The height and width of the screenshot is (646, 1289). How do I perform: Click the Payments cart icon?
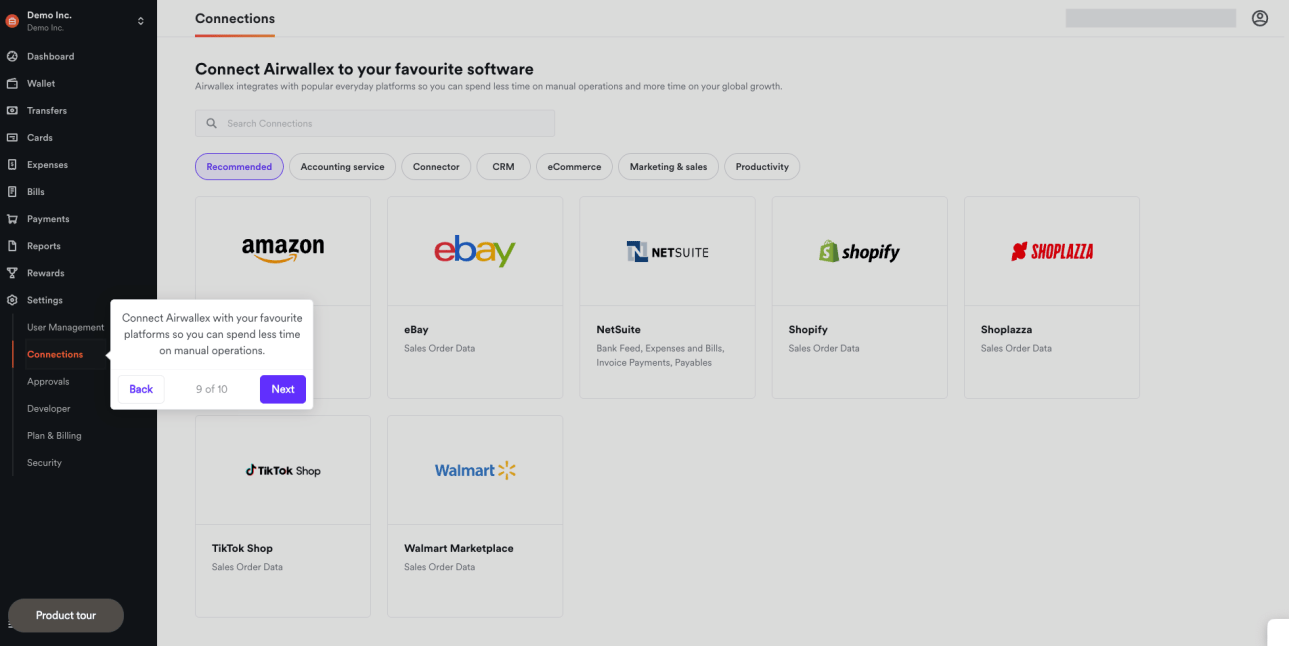coord(12,219)
